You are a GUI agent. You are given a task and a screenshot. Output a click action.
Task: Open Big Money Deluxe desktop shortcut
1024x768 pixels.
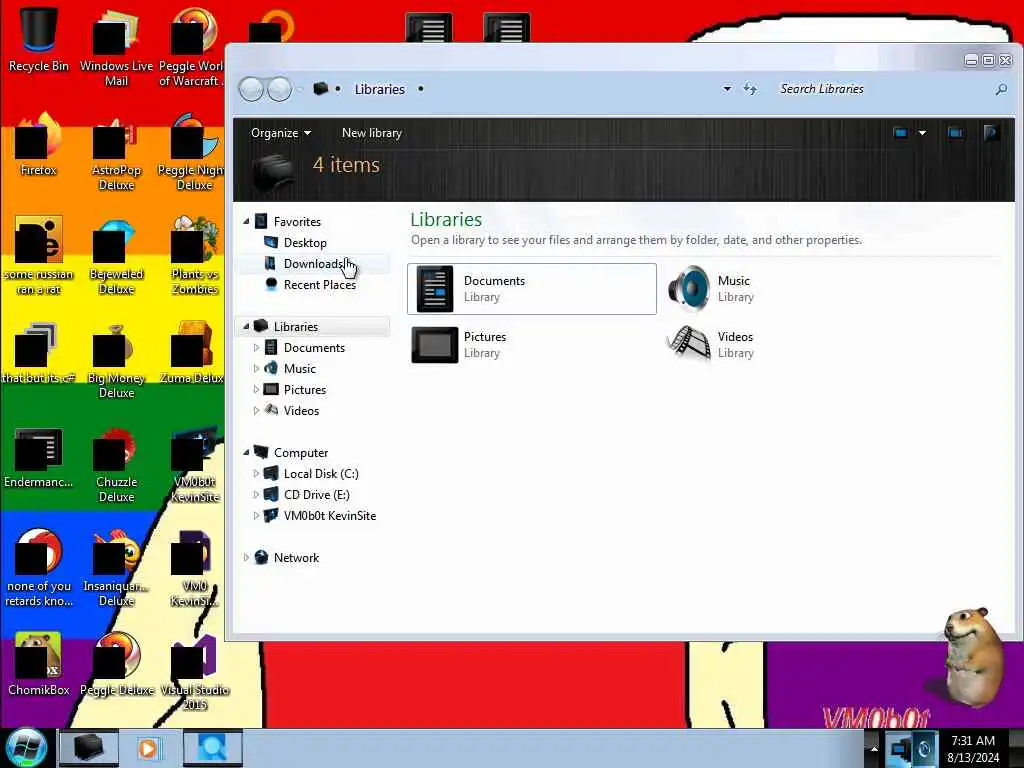(x=116, y=360)
